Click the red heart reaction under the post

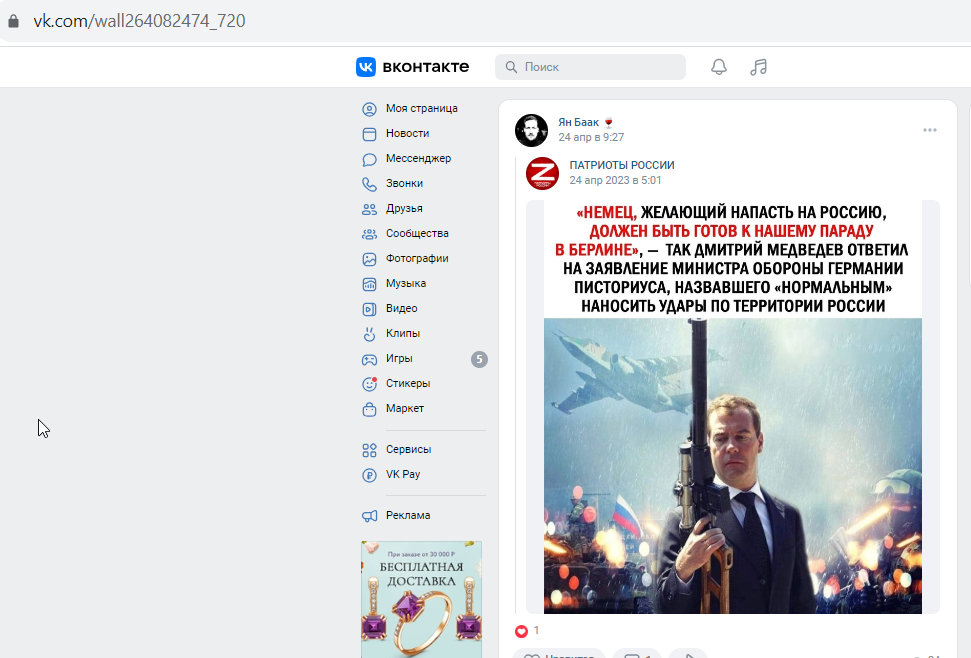(x=521, y=631)
